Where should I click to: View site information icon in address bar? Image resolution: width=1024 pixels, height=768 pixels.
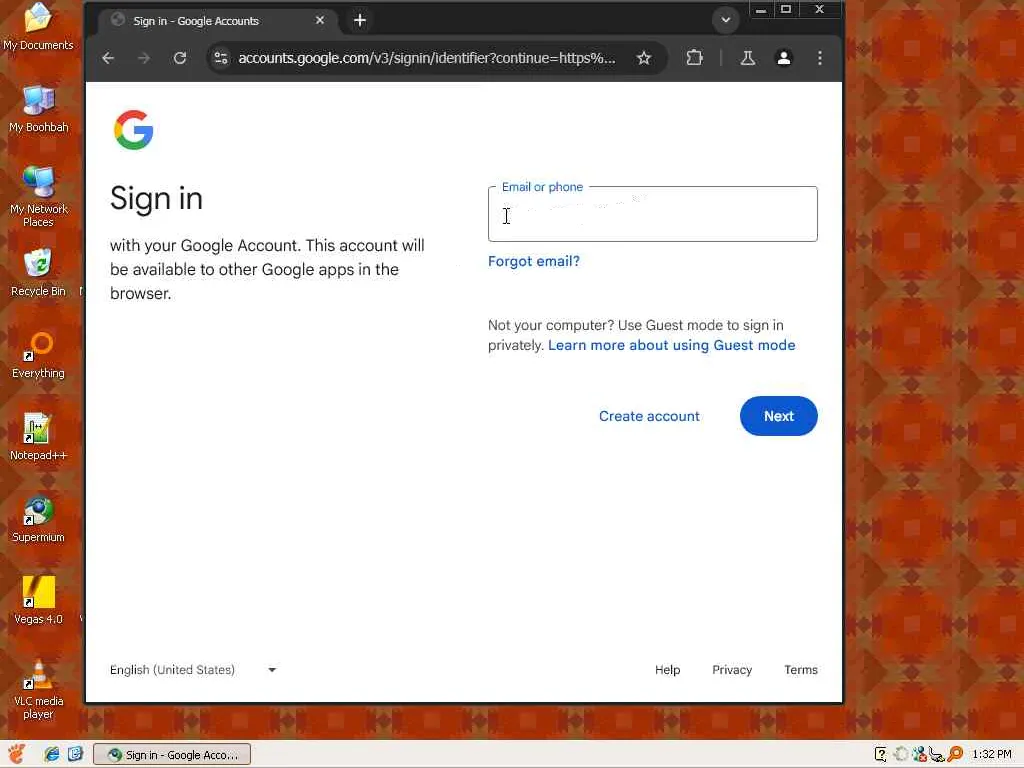[221, 58]
